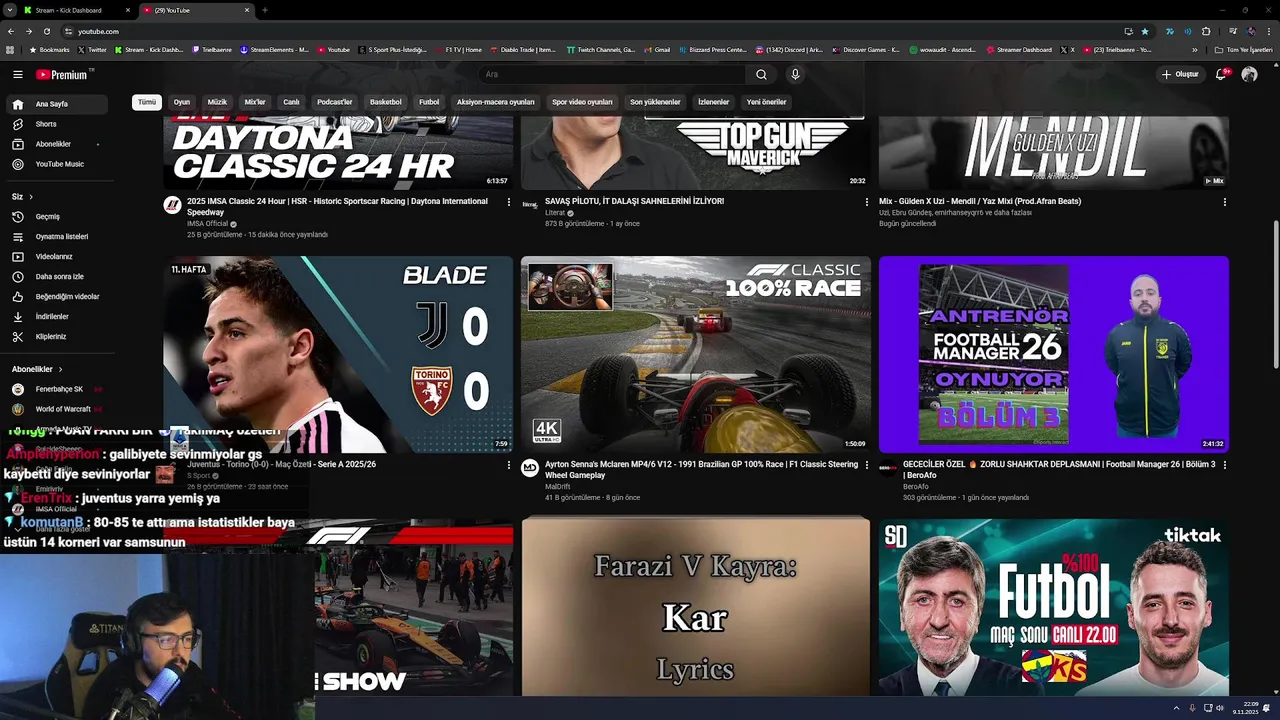The width and height of the screenshot is (1280, 720).
Task: Open MalDrift channel avatar
Action: 530,468
